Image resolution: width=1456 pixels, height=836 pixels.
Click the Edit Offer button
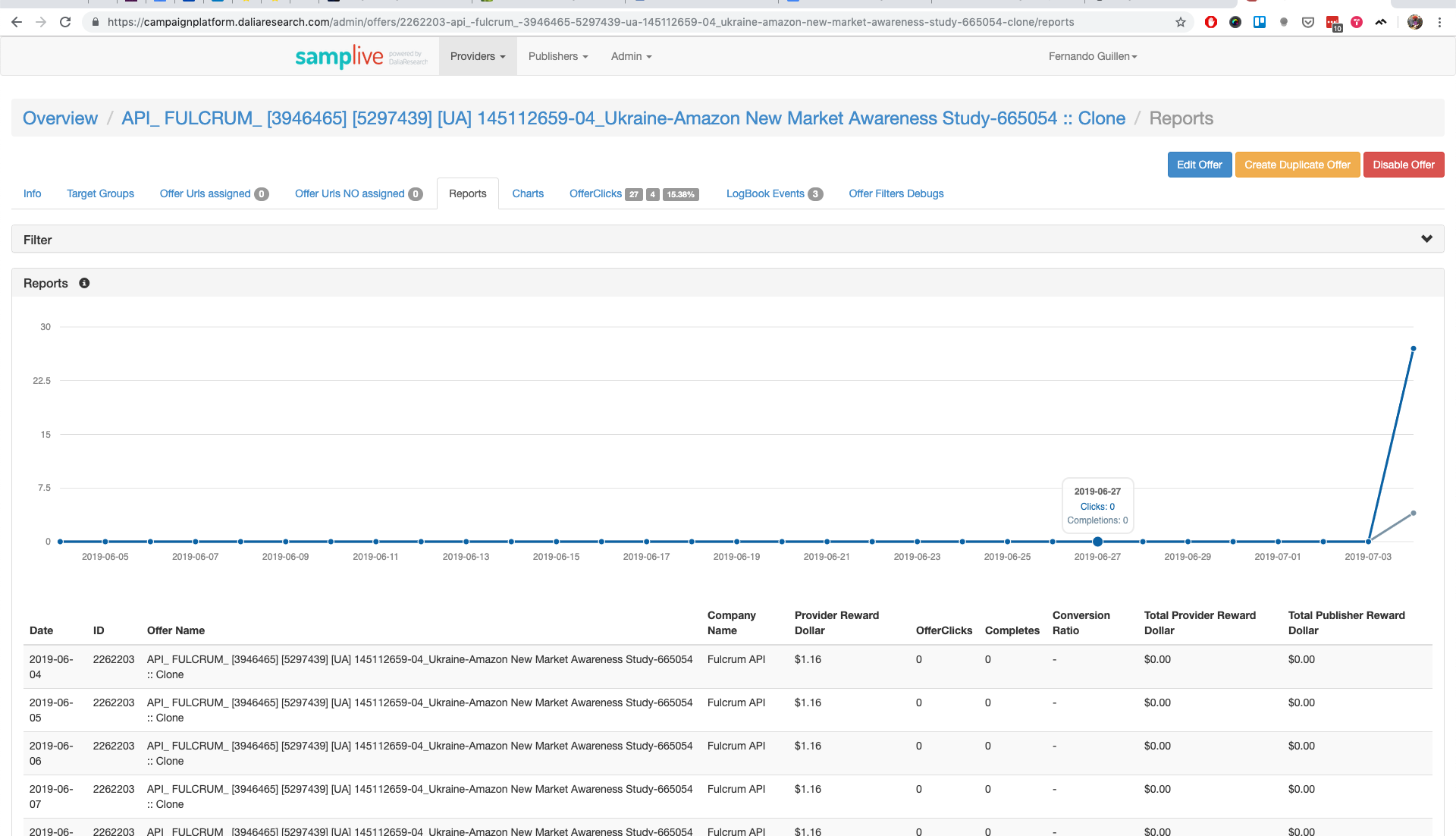click(x=1199, y=165)
